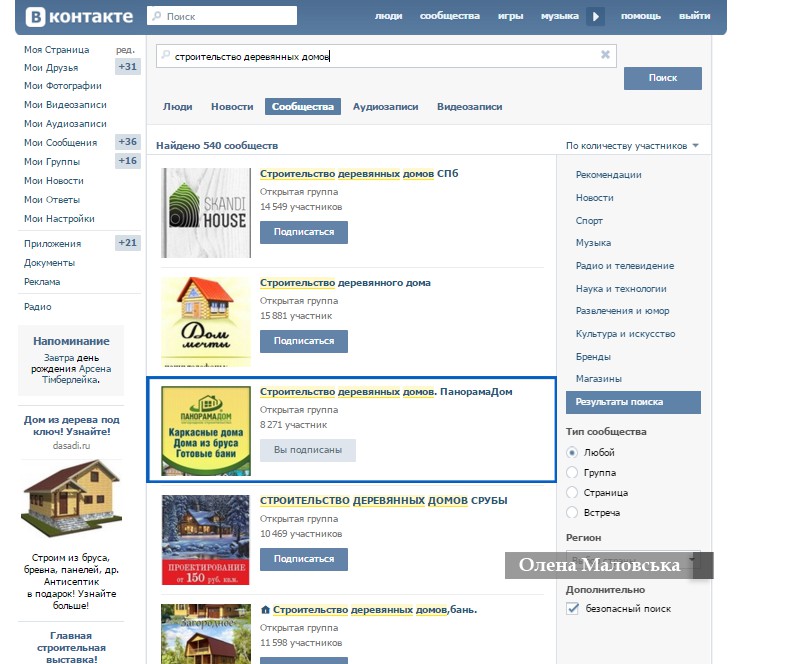Click the Skandi House group thumbnail

[206, 213]
